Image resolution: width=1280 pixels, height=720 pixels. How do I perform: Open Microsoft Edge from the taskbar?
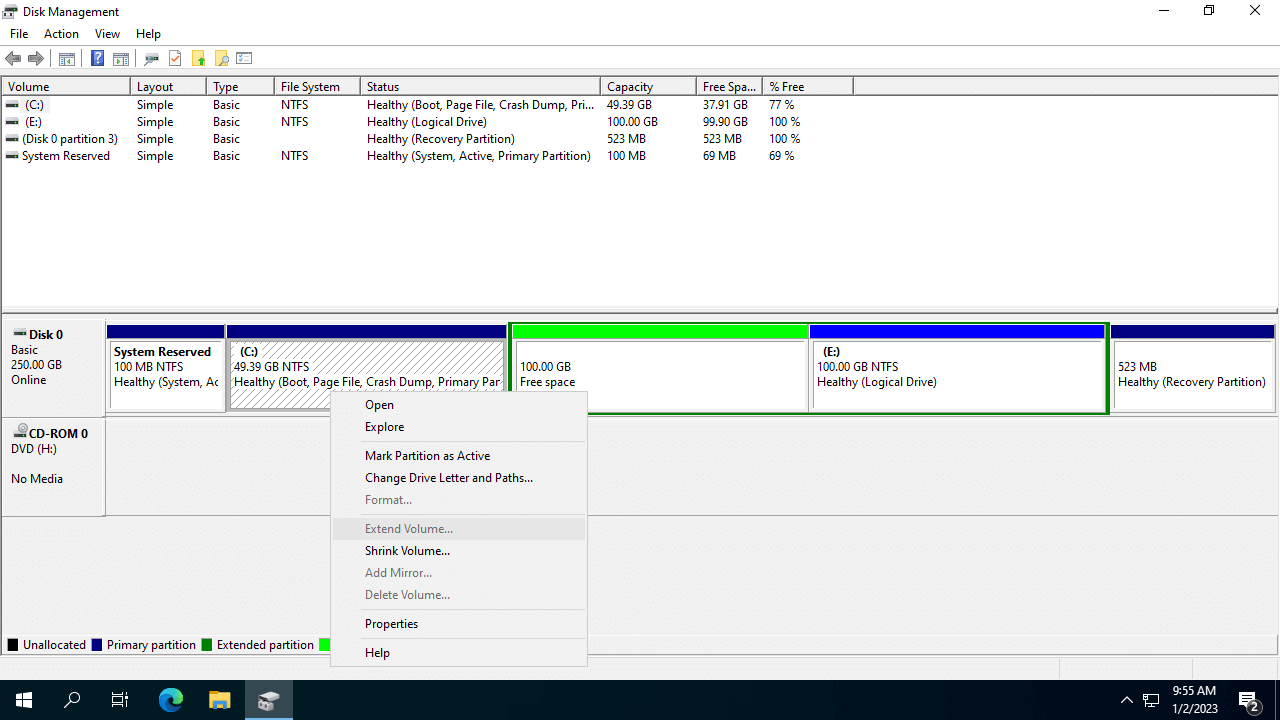pyautogui.click(x=171, y=700)
